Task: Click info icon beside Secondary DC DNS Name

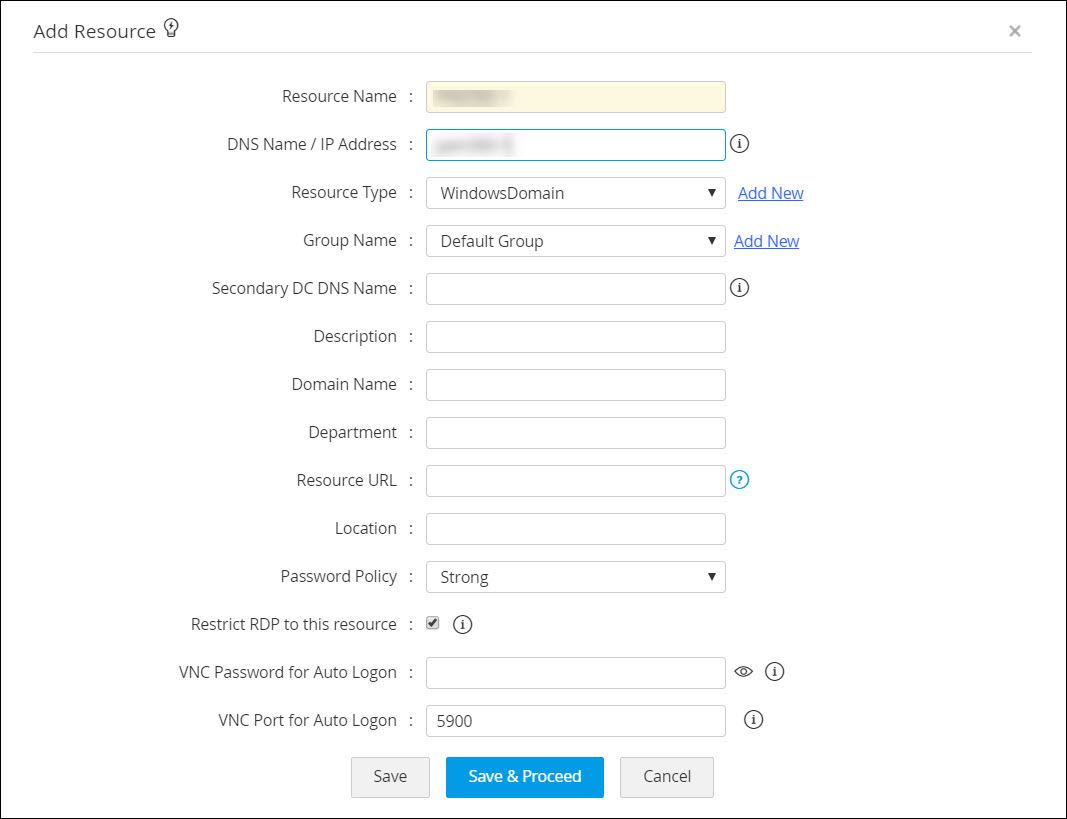Action: pos(739,288)
